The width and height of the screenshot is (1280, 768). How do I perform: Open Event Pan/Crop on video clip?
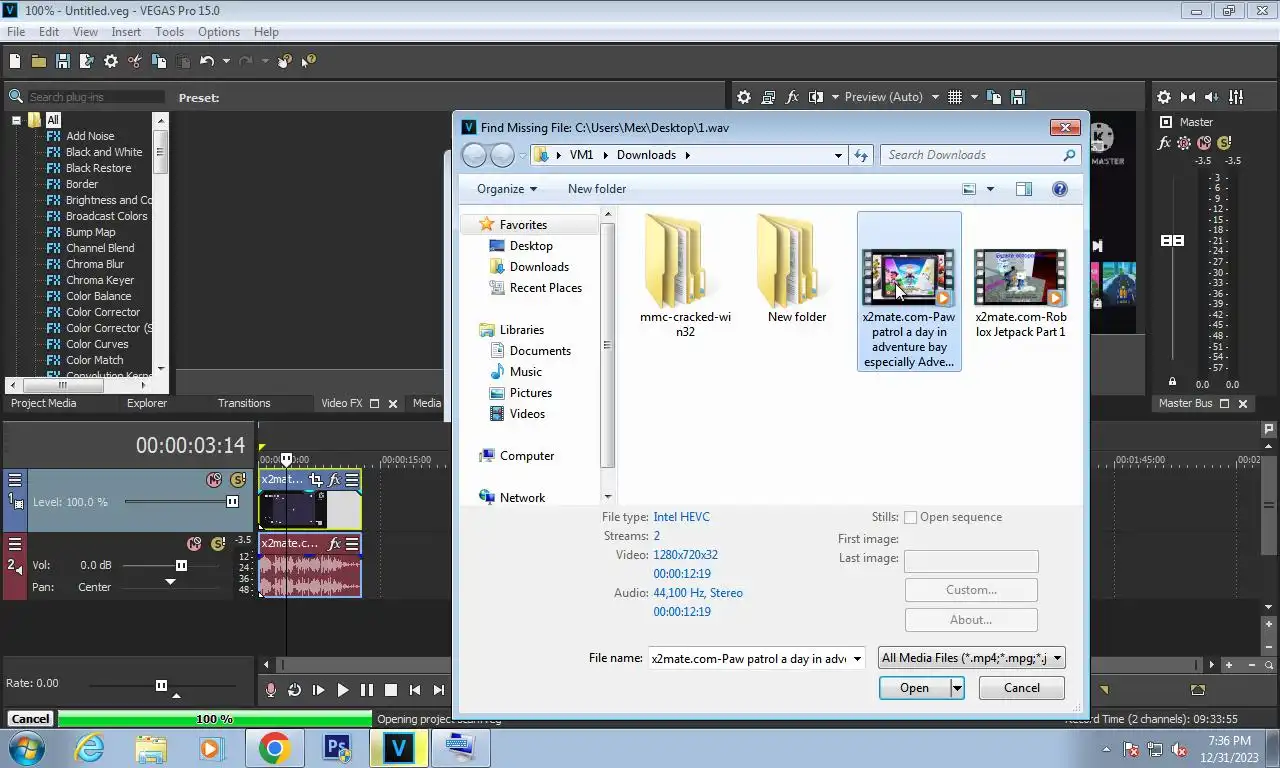pyautogui.click(x=316, y=480)
